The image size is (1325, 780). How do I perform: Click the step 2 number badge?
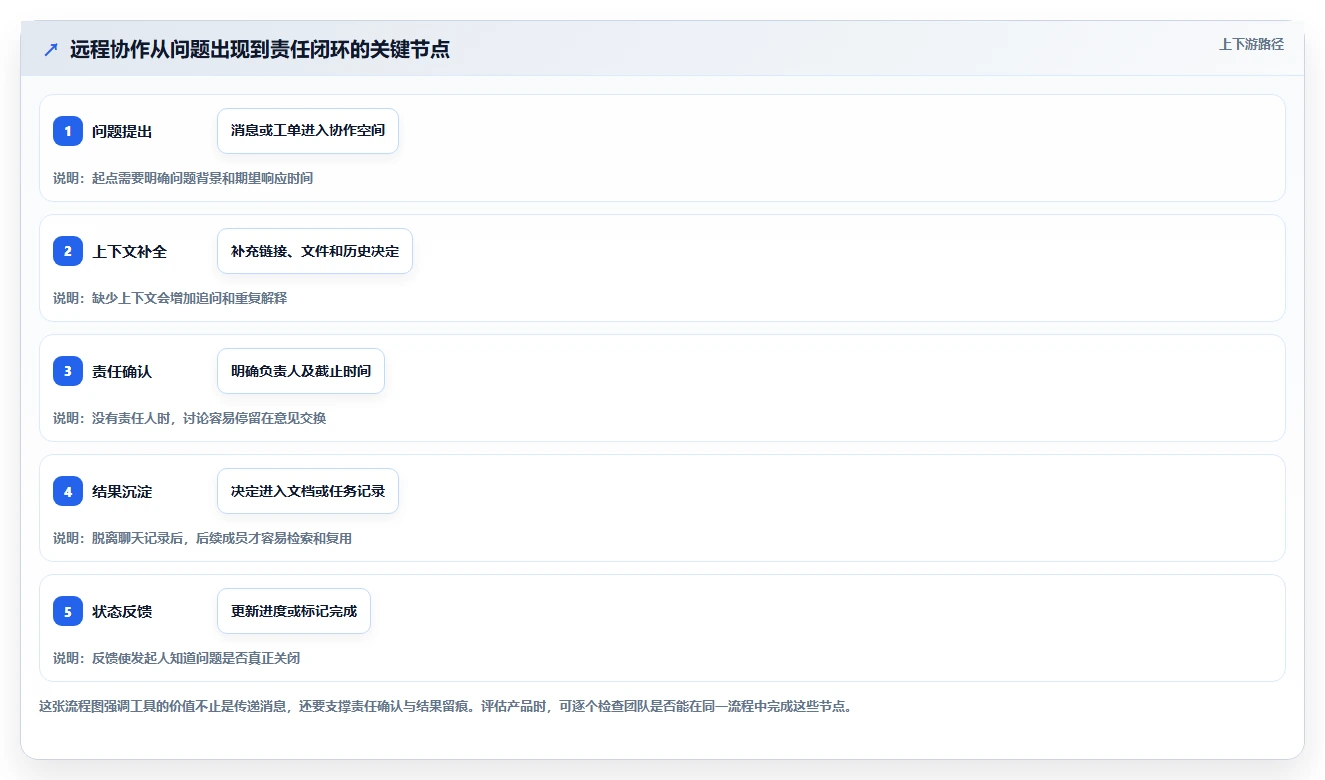pyautogui.click(x=68, y=251)
